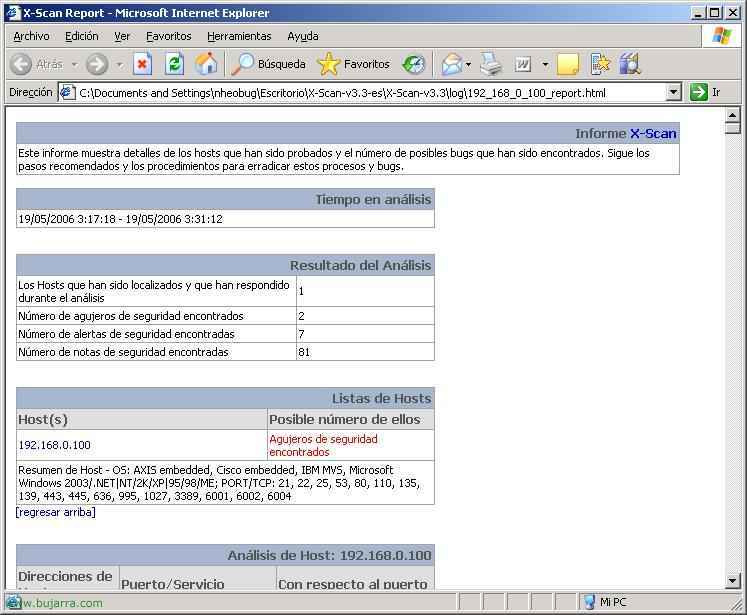Open the Ver menu
Viewport: 747px width, 615px height.
tap(122, 36)
